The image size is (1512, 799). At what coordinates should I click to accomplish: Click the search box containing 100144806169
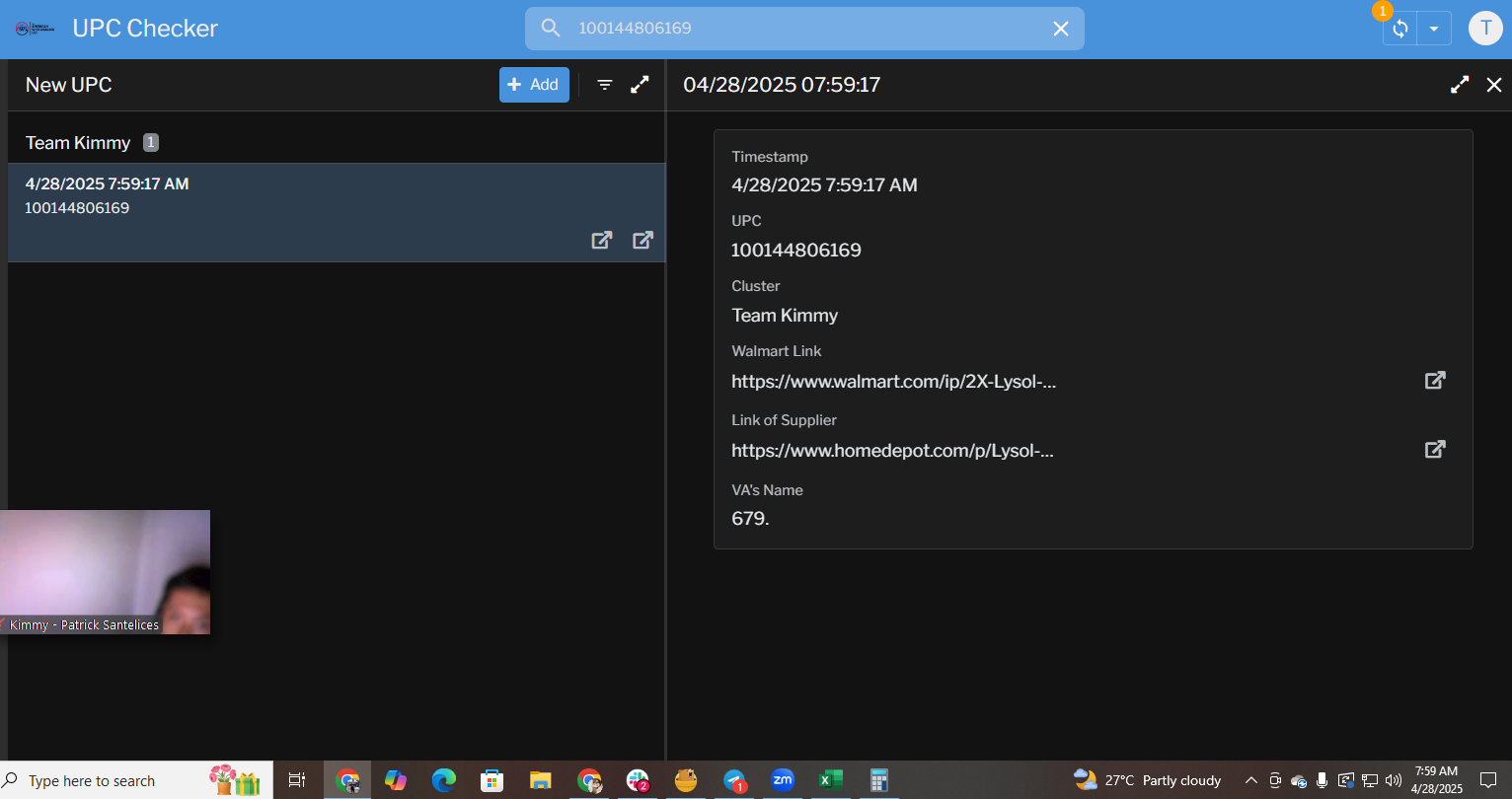pyautogui.click(x=804, y=29)
